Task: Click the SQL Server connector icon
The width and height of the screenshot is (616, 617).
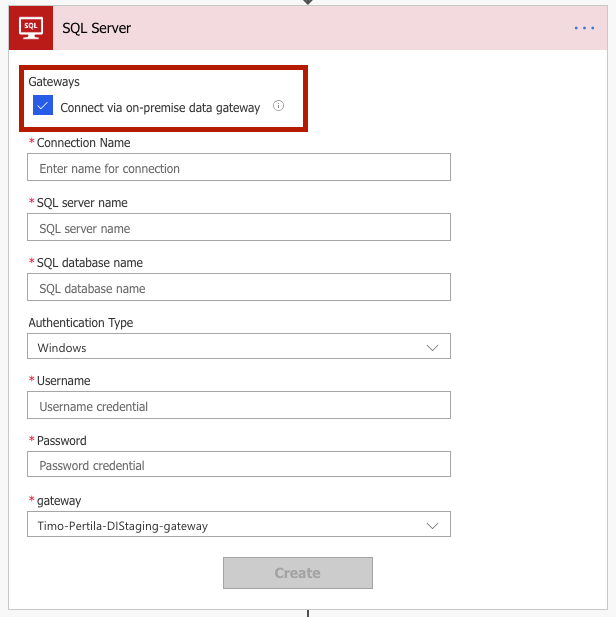Action: (31, 28)
